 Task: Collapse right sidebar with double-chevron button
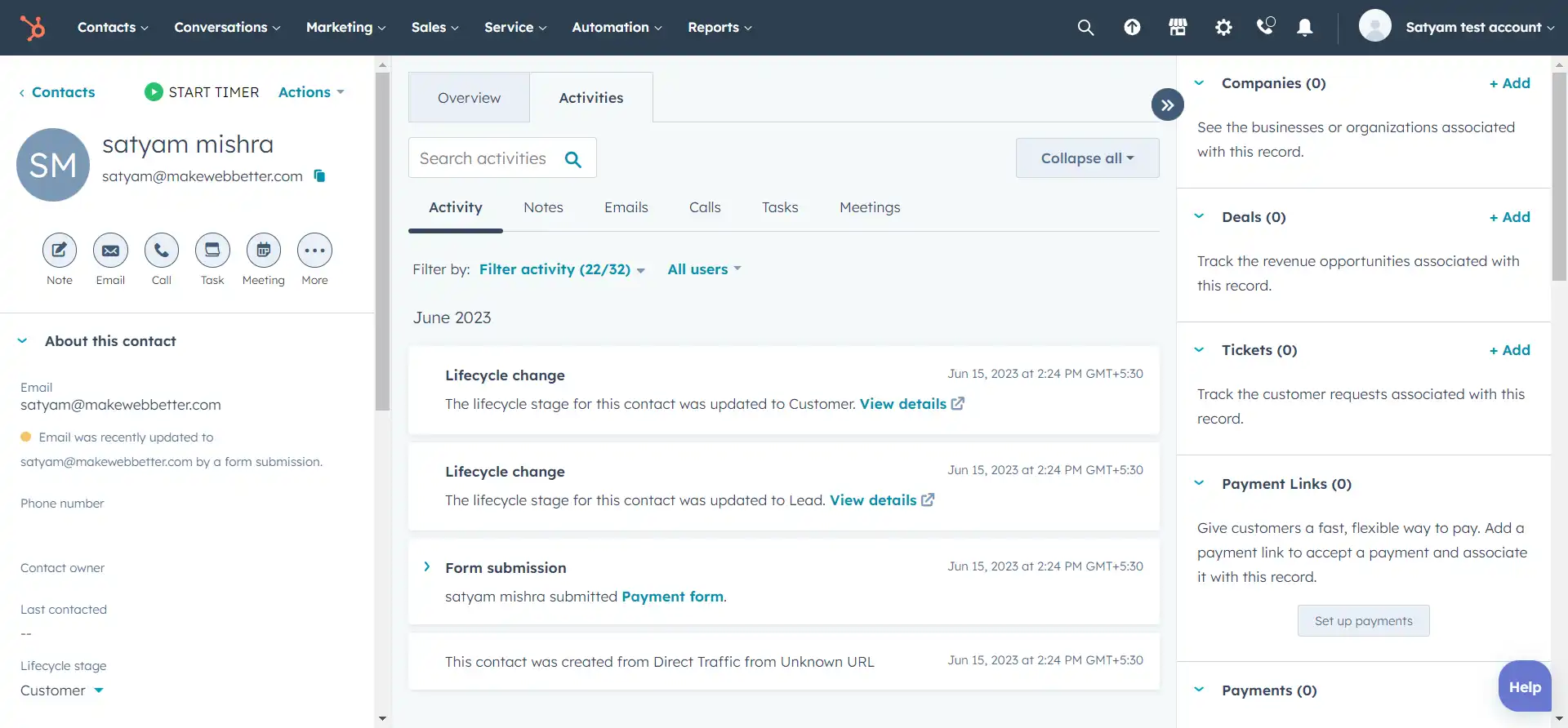point(1168,105)
